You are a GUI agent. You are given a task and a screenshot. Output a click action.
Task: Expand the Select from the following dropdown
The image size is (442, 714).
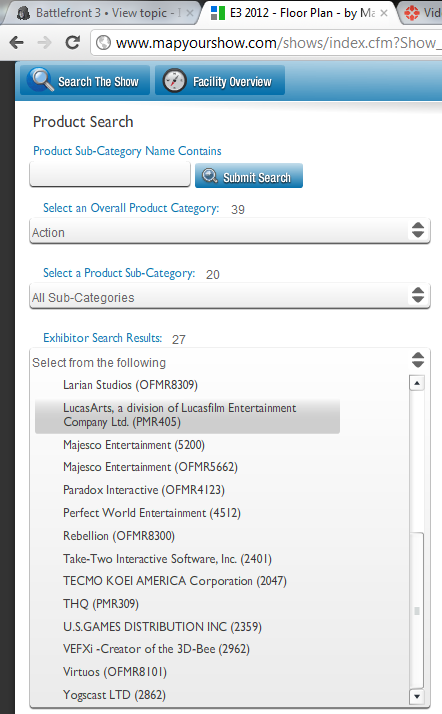pyautogui.click(x=230, y=362)
